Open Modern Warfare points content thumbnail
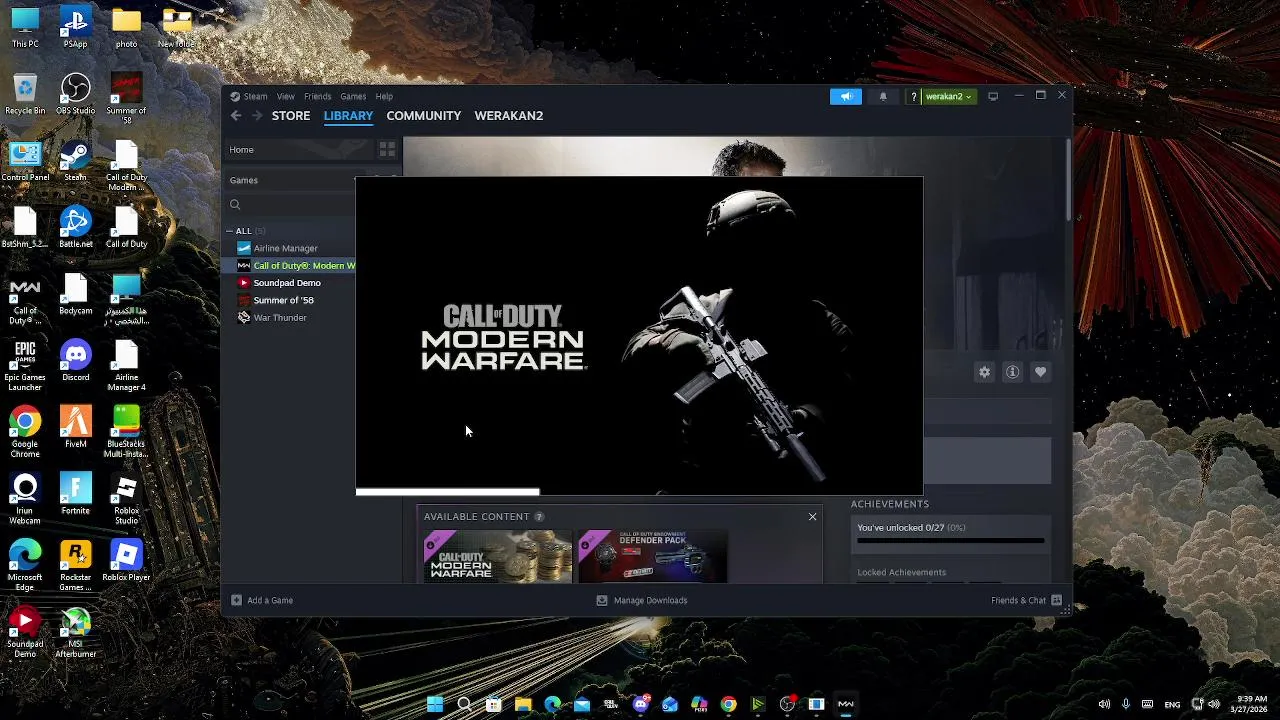Image resolution: width=1280 pixels, height=720 pixels. (x=498, y=556)
